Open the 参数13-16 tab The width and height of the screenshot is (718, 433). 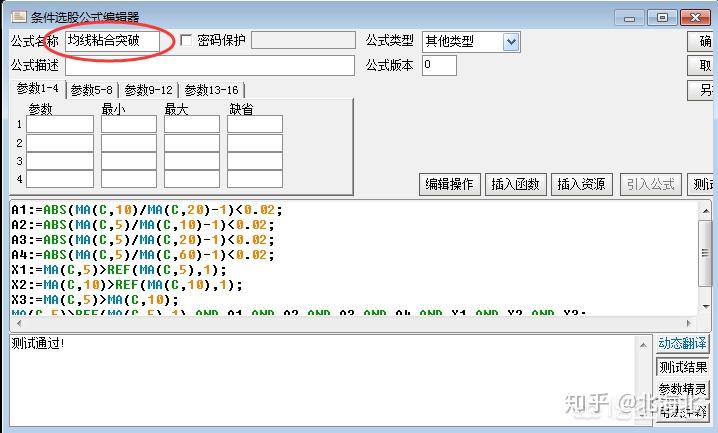(211, 90)
